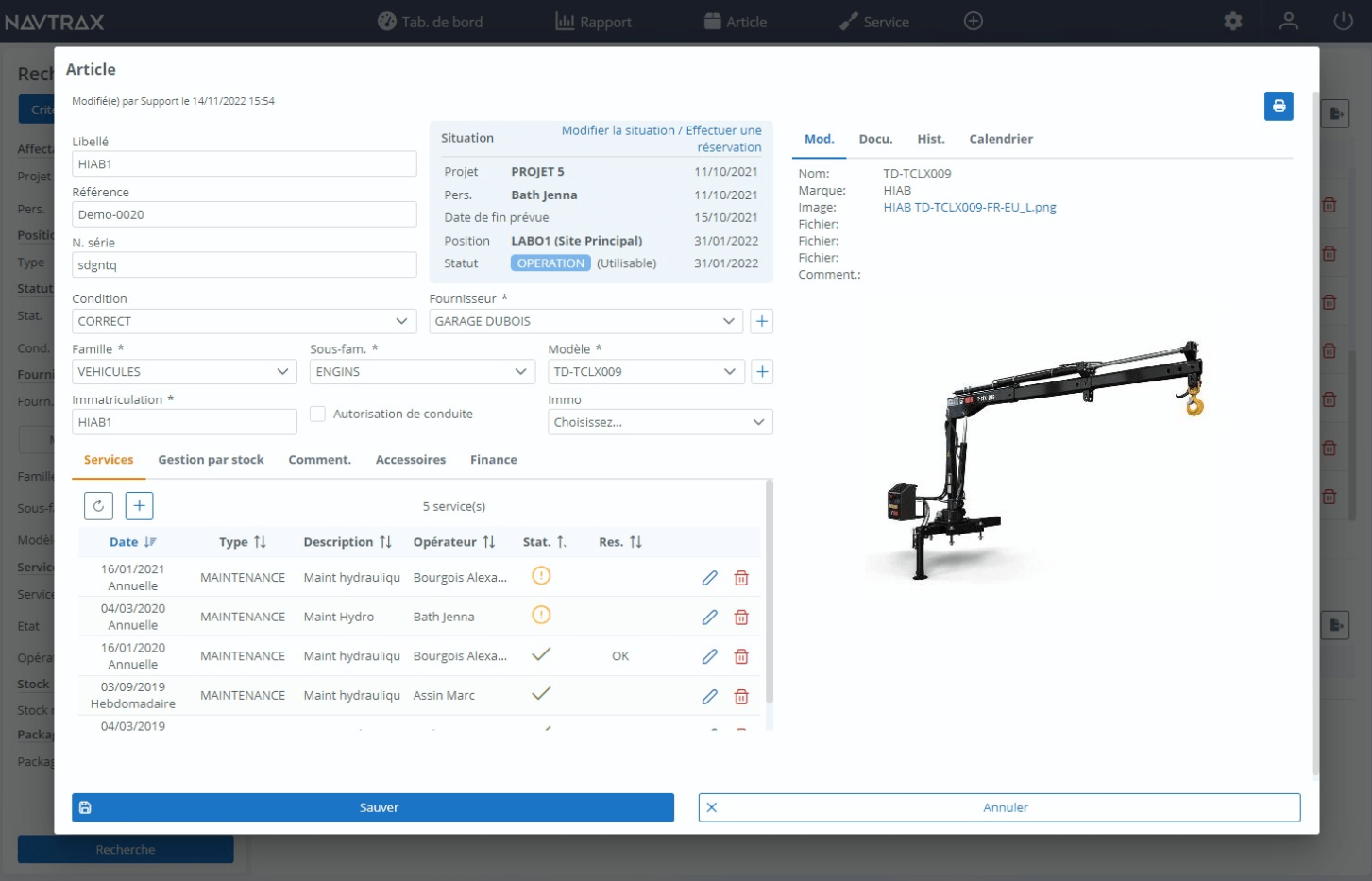
Task: Switch to the Gestion par stock tab
Action: [212, 460]
